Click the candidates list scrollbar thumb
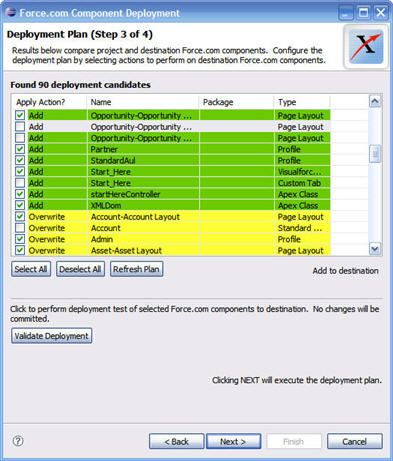 click(x=375, y=154)
